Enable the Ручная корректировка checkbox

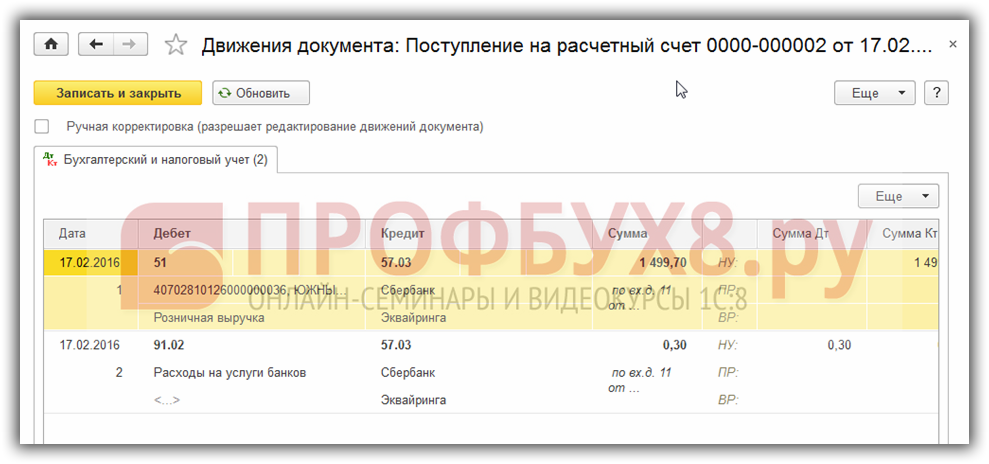click(42, 127)
